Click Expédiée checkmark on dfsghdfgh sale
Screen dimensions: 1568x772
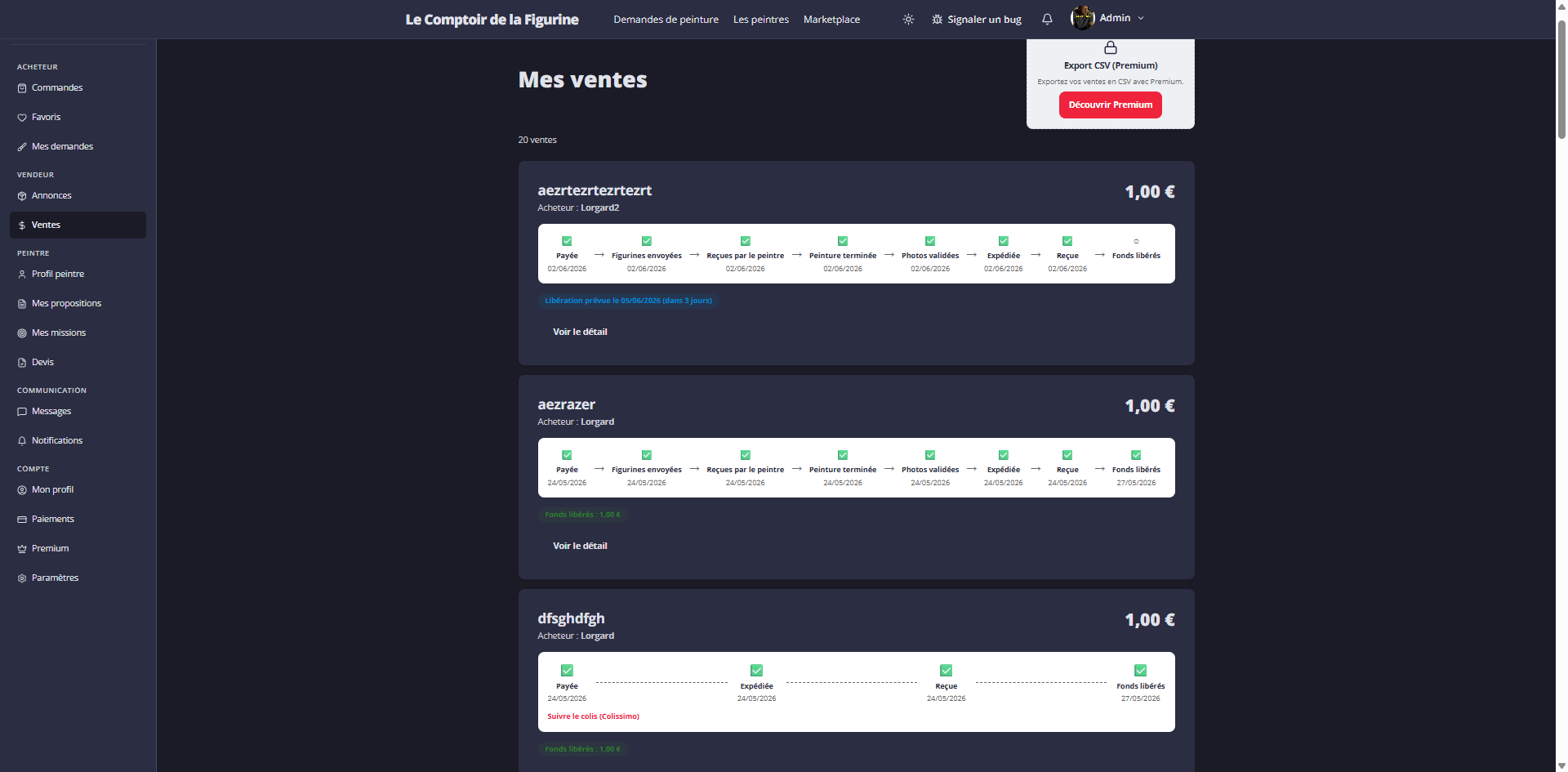(x=756, y=671)
